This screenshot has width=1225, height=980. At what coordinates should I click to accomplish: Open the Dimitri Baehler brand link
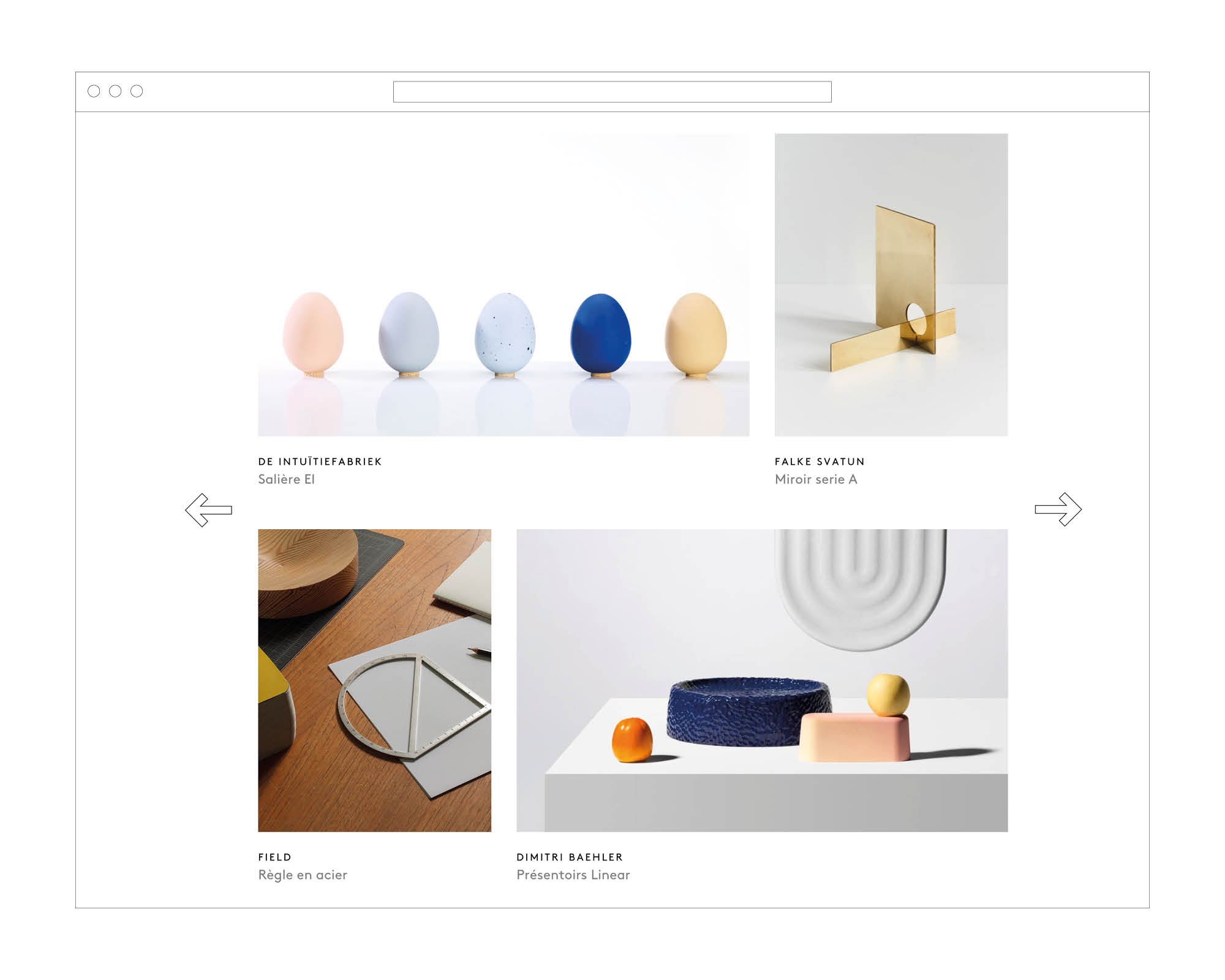coord(570,858)
